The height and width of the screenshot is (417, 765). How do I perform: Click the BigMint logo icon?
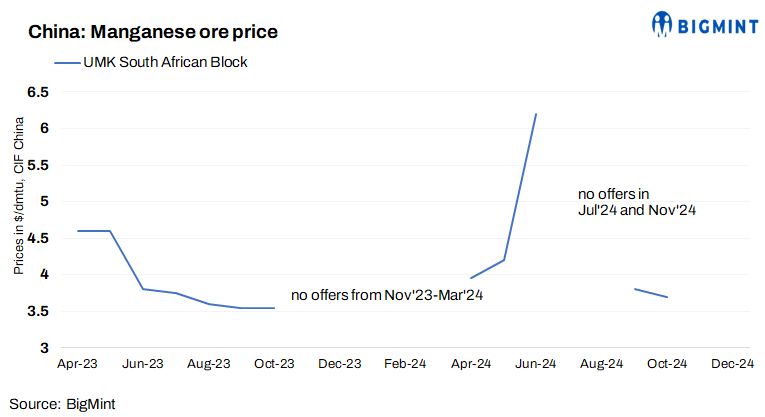pyautogui.click(x=662, y=23)
